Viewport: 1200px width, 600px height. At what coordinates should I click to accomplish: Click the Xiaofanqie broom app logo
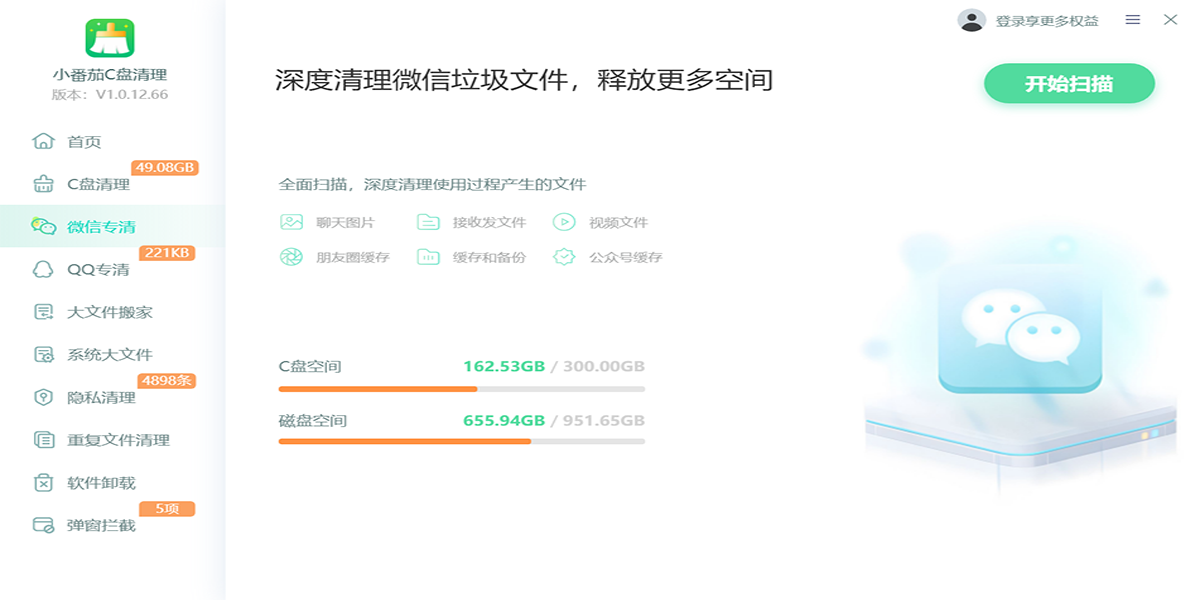click(x=110, y=38)
